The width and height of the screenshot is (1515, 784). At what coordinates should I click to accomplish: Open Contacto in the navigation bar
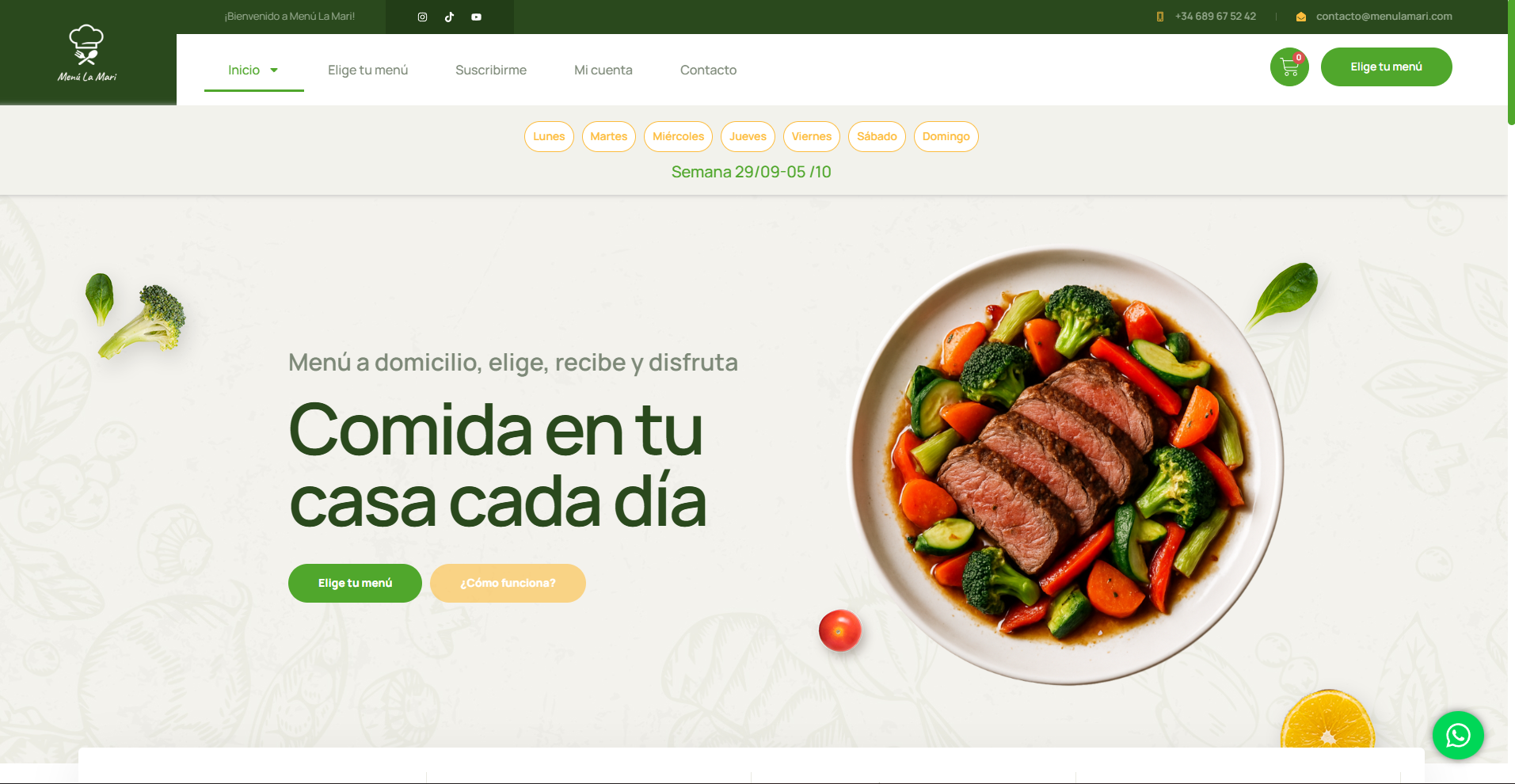point(708,70)
